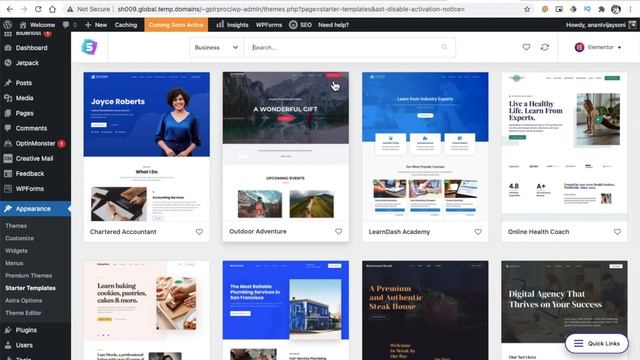Bookmark this page with star icon
Image resolution: width=640 pixels, height=360 pixels.
[527, 9]
